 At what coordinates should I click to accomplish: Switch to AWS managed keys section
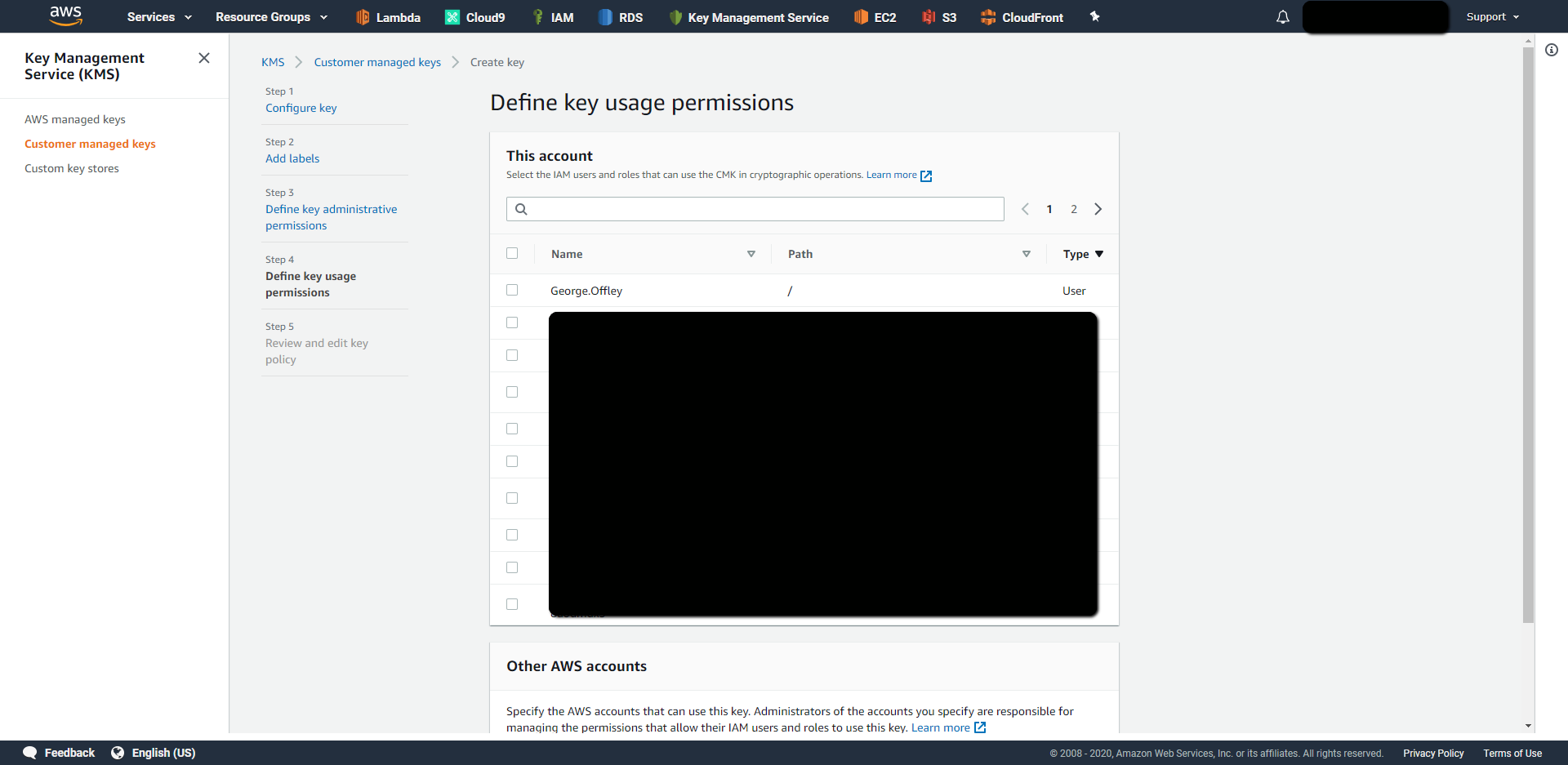[x=74, y=119]
